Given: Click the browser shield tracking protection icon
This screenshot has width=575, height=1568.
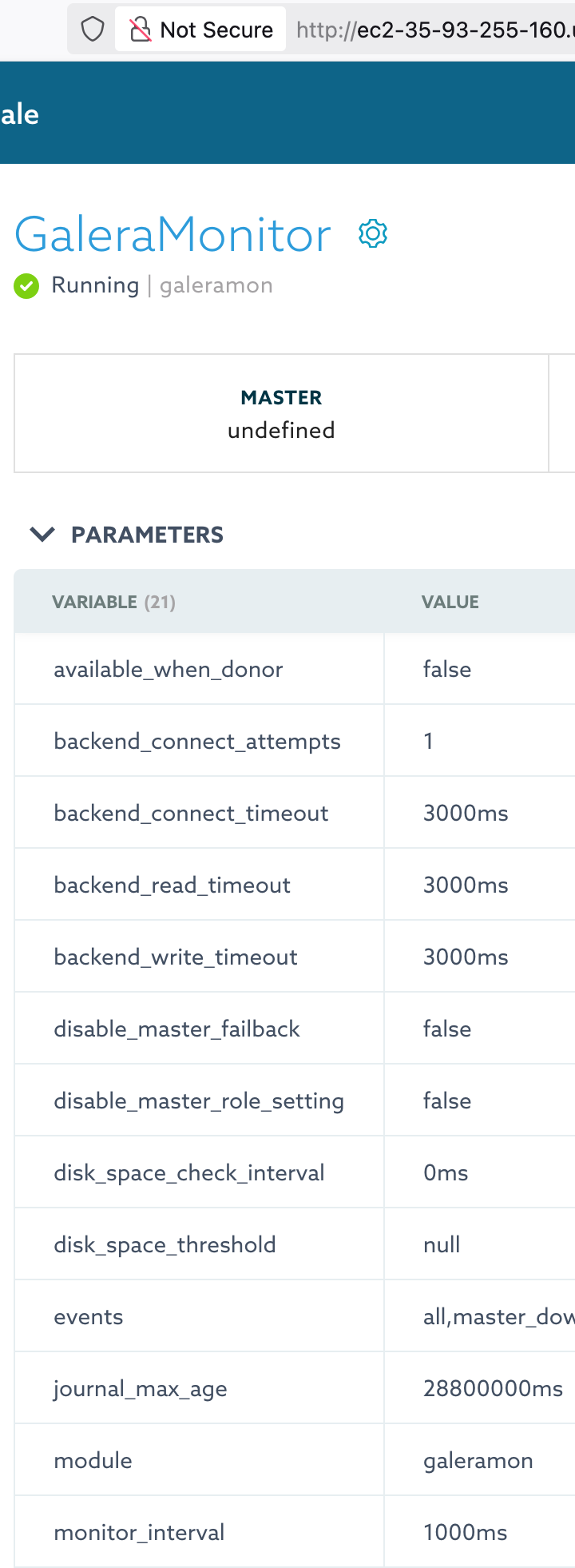Looking at the screenshot, I should coord(93,30).
